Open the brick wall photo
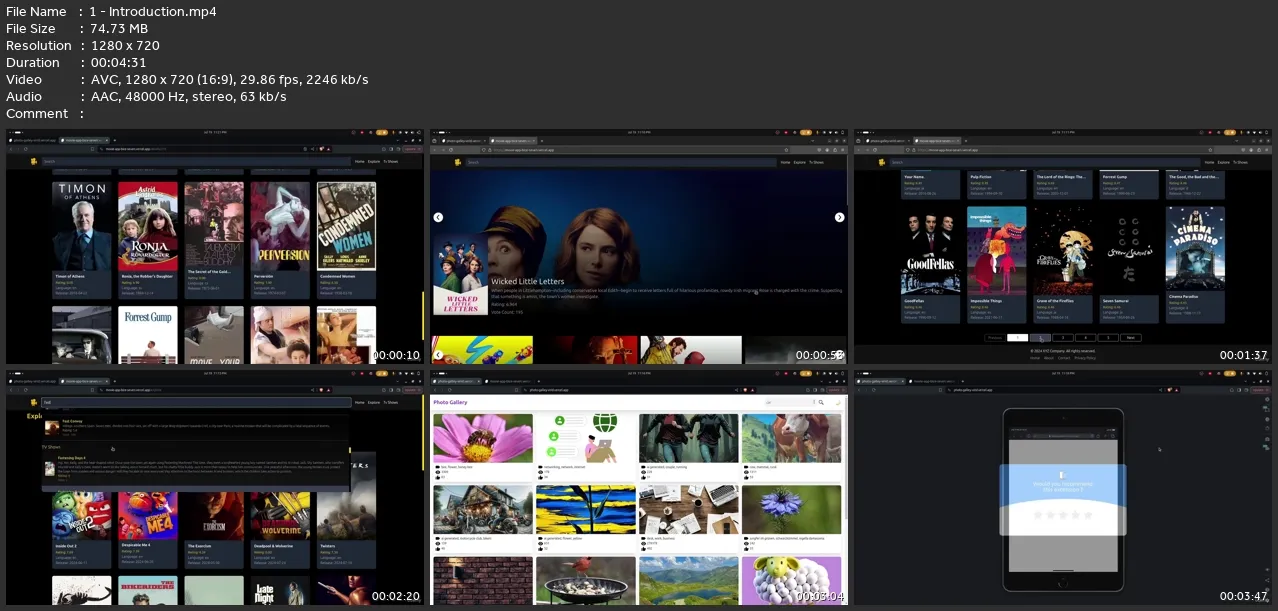Screen dimensions: 1278x611 pyautogui.click(x=483, y=581)
